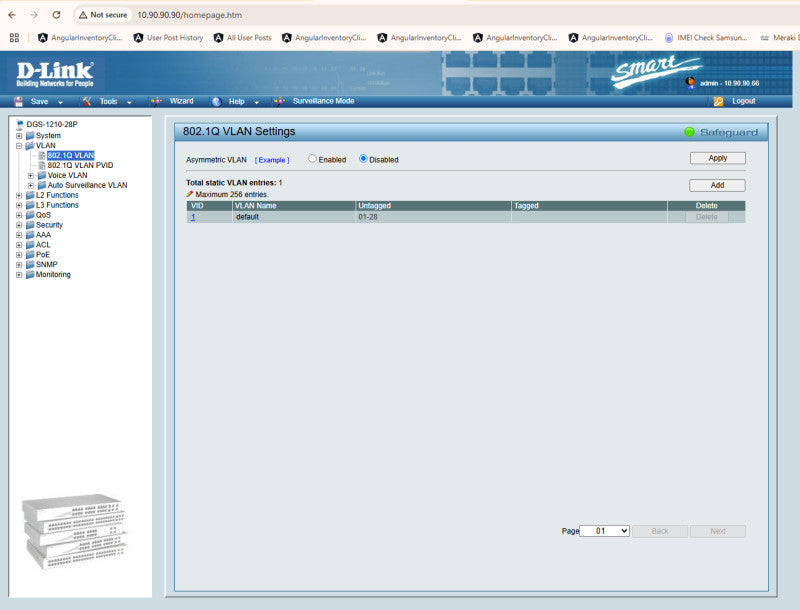Launch the Wizard menu item
Viewport: 800px width, 610px height.
181,101
